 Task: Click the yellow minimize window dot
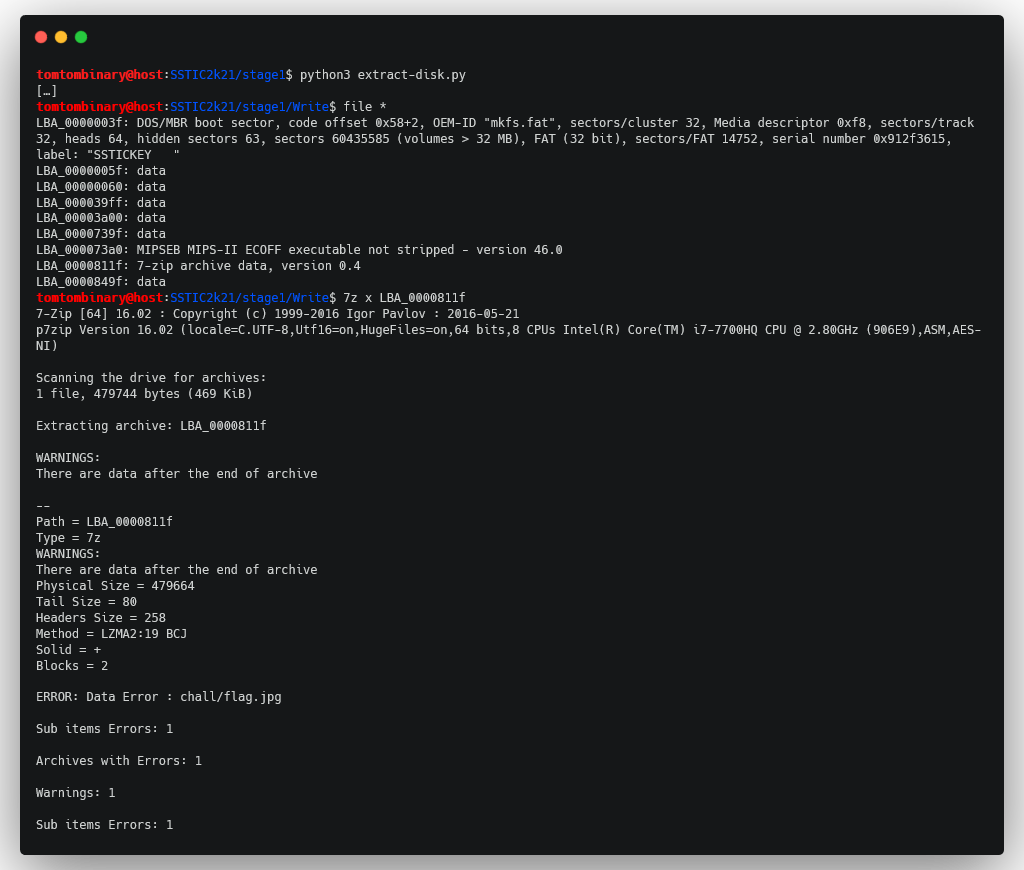tap(61, 37)
